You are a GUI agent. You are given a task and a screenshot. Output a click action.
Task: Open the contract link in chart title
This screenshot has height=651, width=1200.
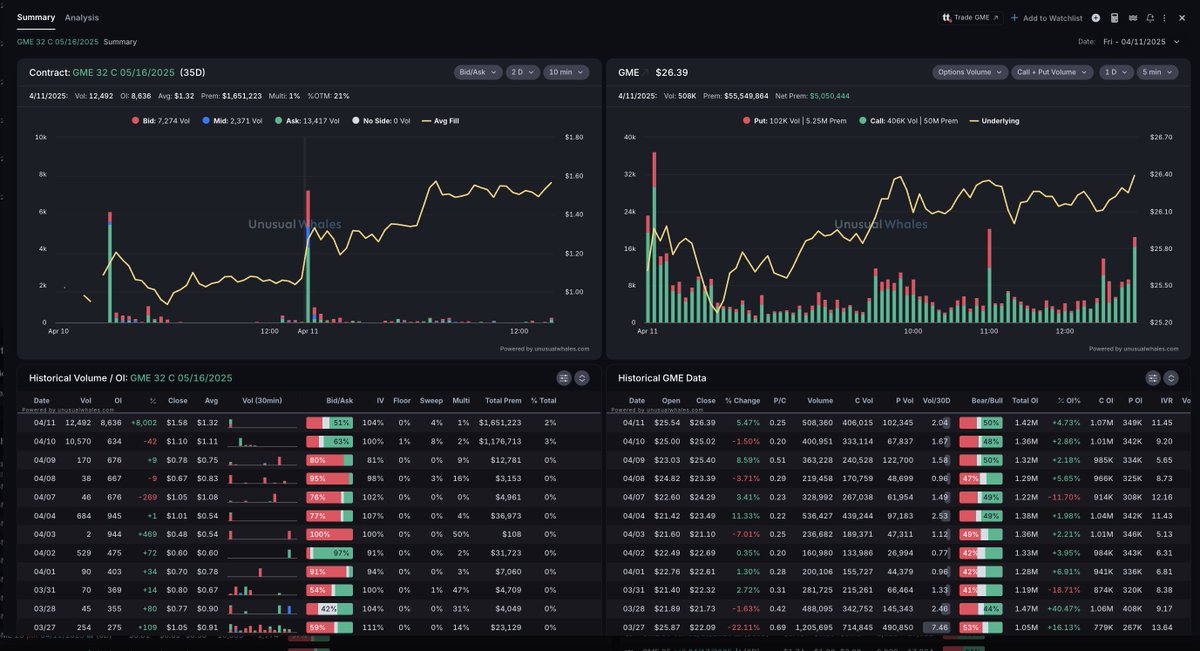click(x=123, y=72)
